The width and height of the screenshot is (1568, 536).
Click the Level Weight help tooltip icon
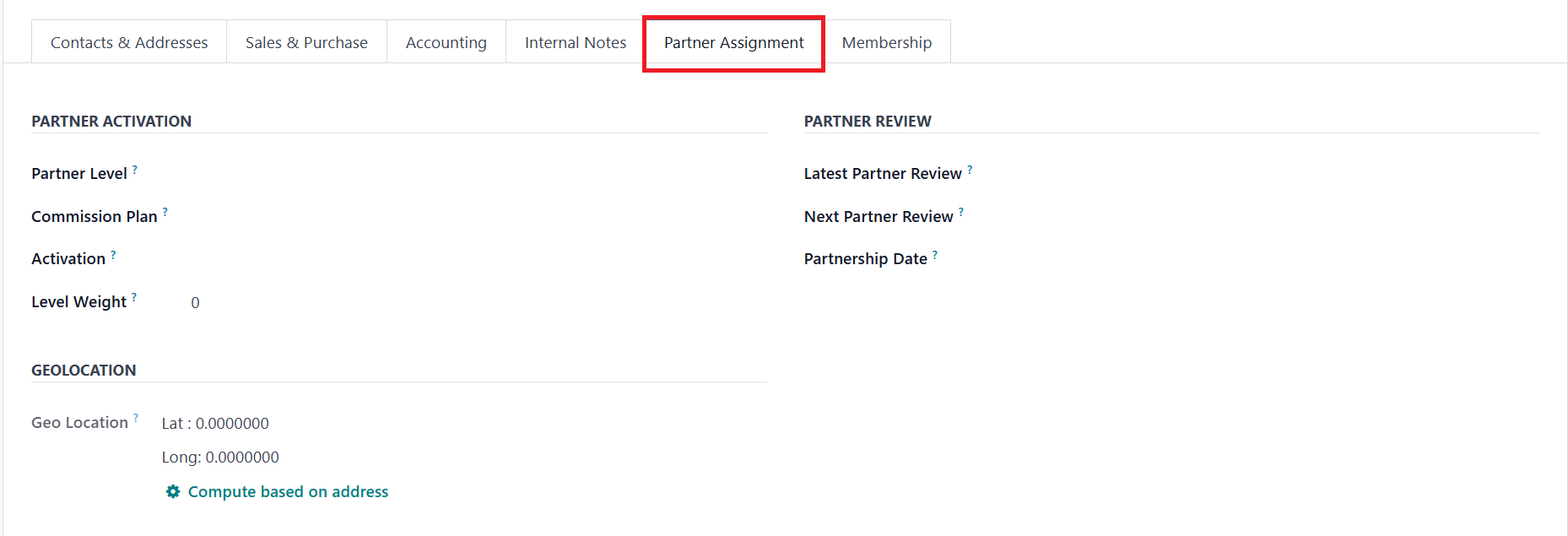[x=134, y=297]
